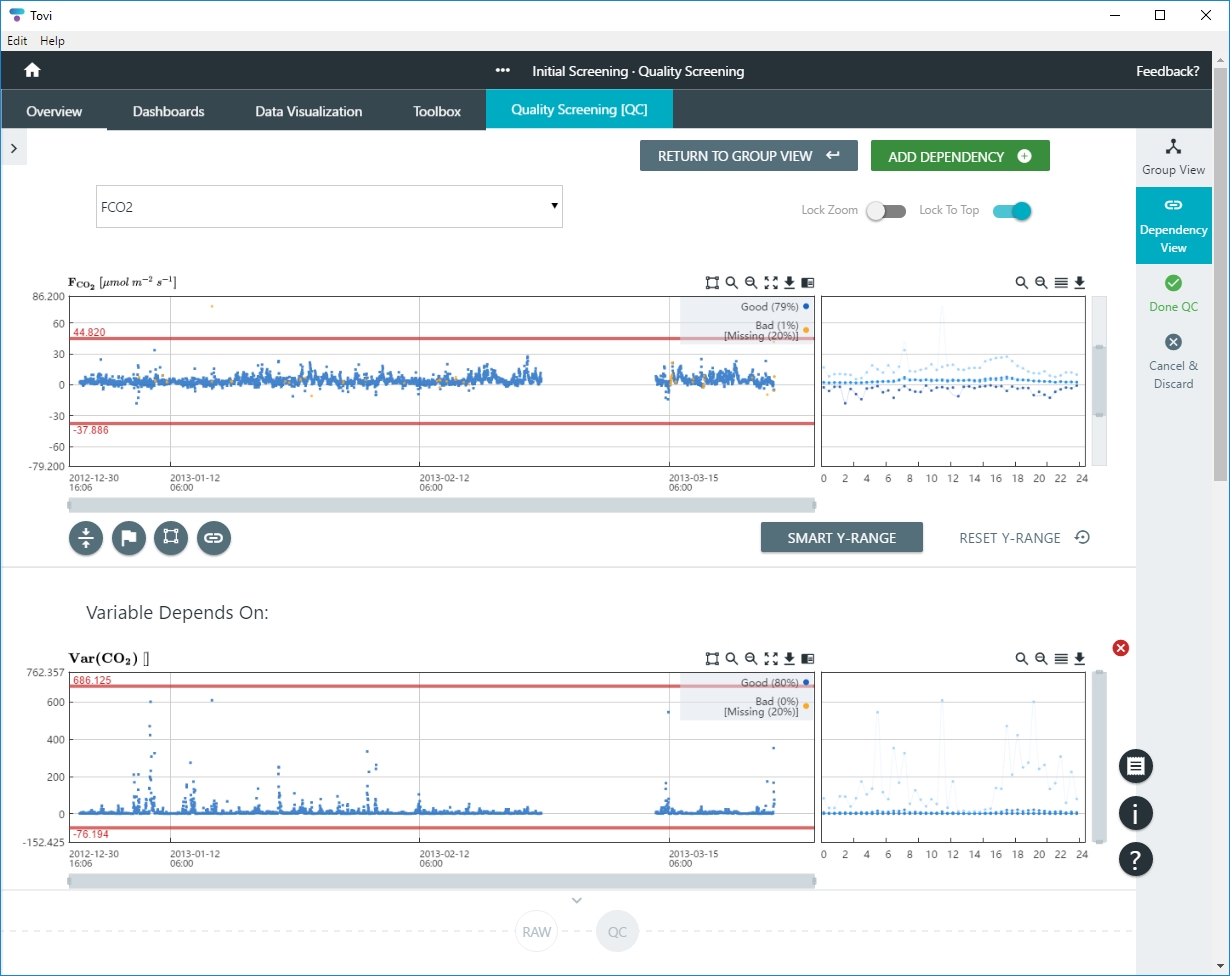Open lines menu on the FCO2 diurnal chart

click(1061, 283)
